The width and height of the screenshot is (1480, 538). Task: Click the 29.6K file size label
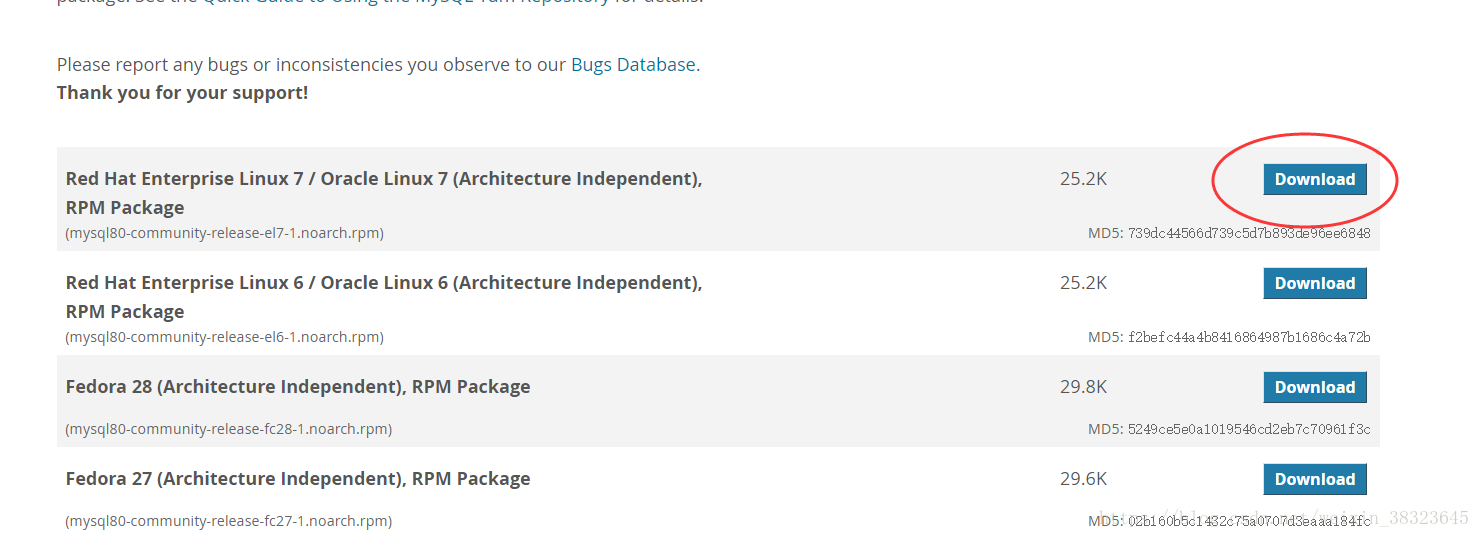(x=1083, y=479)
